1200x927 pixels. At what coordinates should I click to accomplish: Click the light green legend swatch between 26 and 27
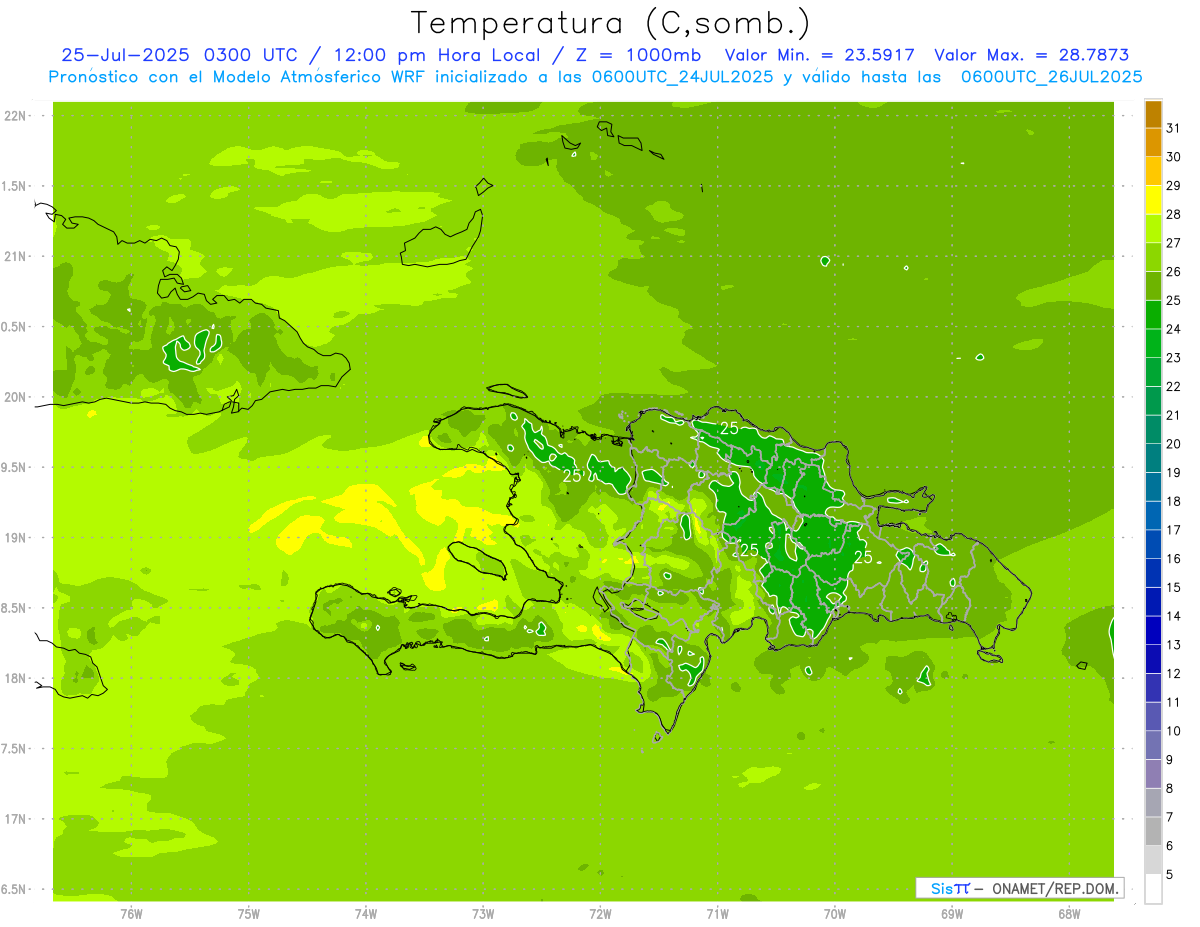coord(1153,258)
